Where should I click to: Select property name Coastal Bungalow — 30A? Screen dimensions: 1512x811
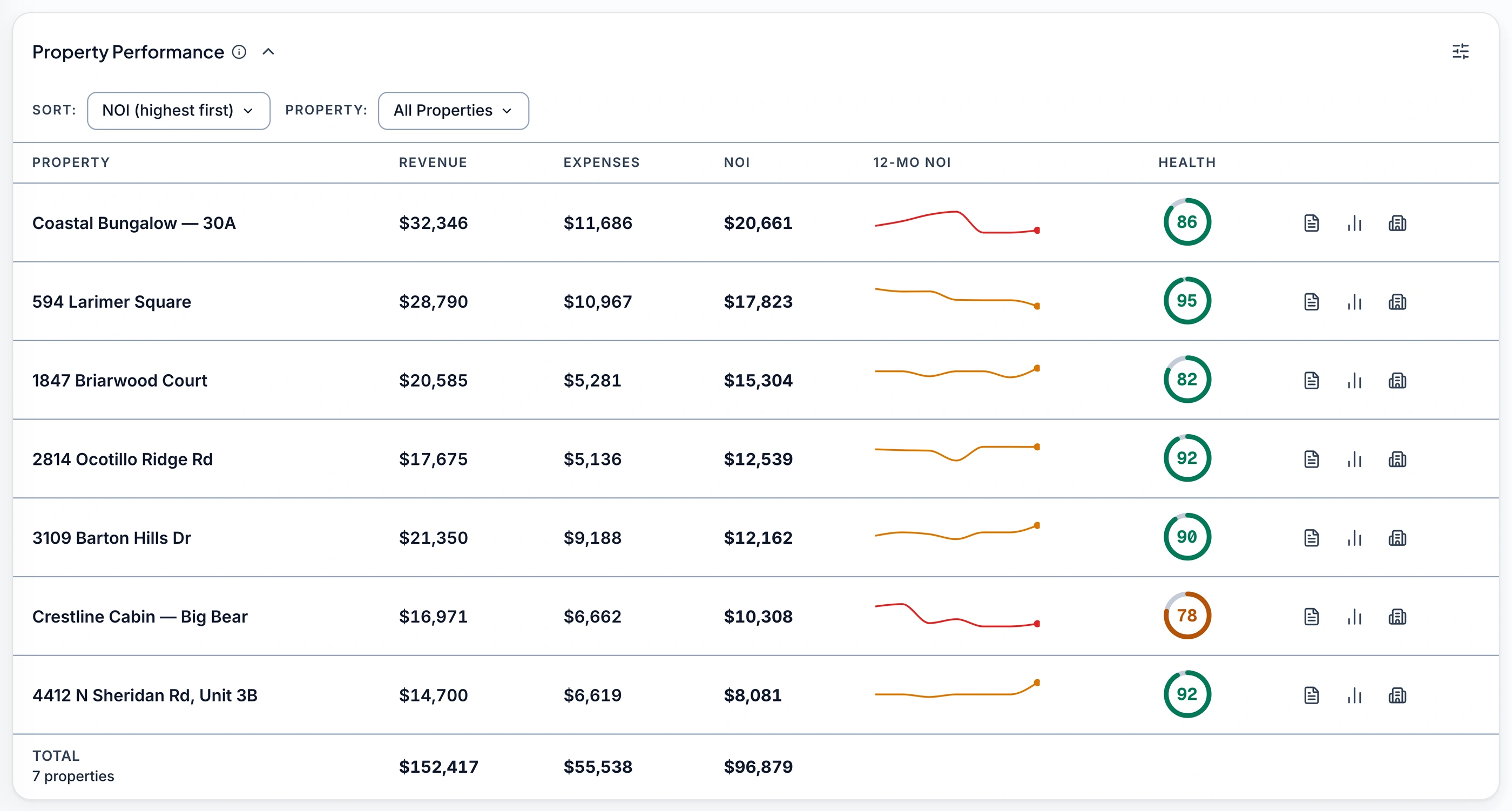click(x=134, y=223)
